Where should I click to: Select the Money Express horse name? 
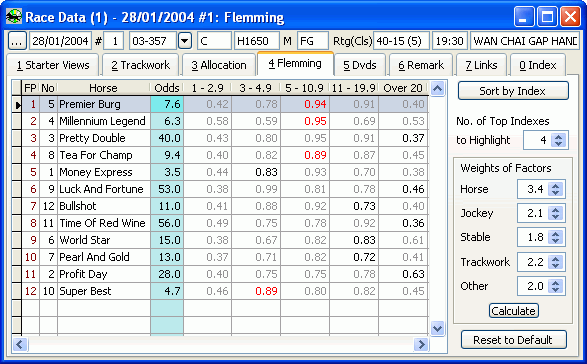[95, 172]
